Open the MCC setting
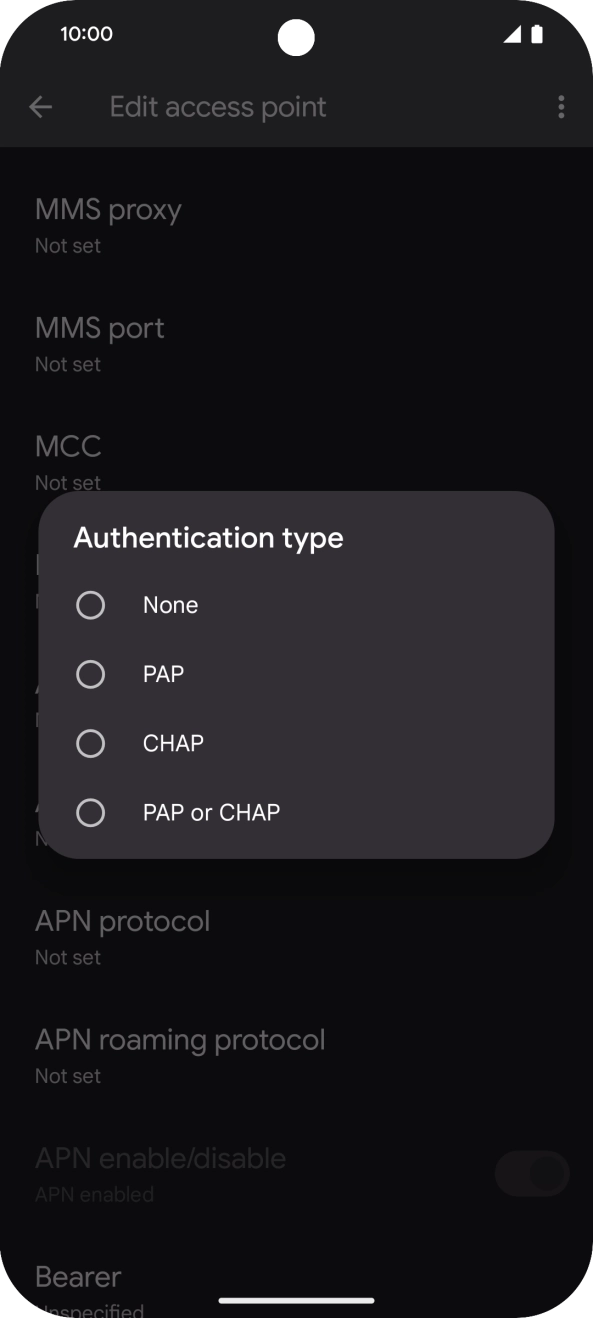The width and height of the screenshot is (593, 1318). [x=296, y=462]
